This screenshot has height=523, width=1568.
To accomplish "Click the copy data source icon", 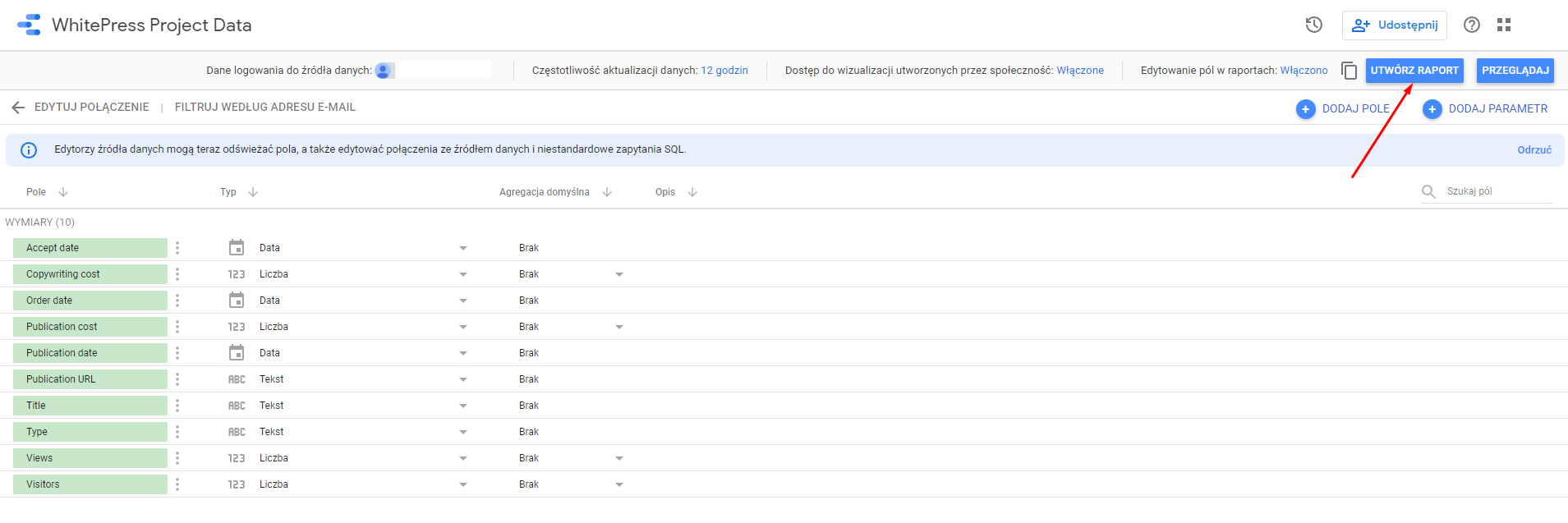I will pyautogui.click(x=1349, y=71).
